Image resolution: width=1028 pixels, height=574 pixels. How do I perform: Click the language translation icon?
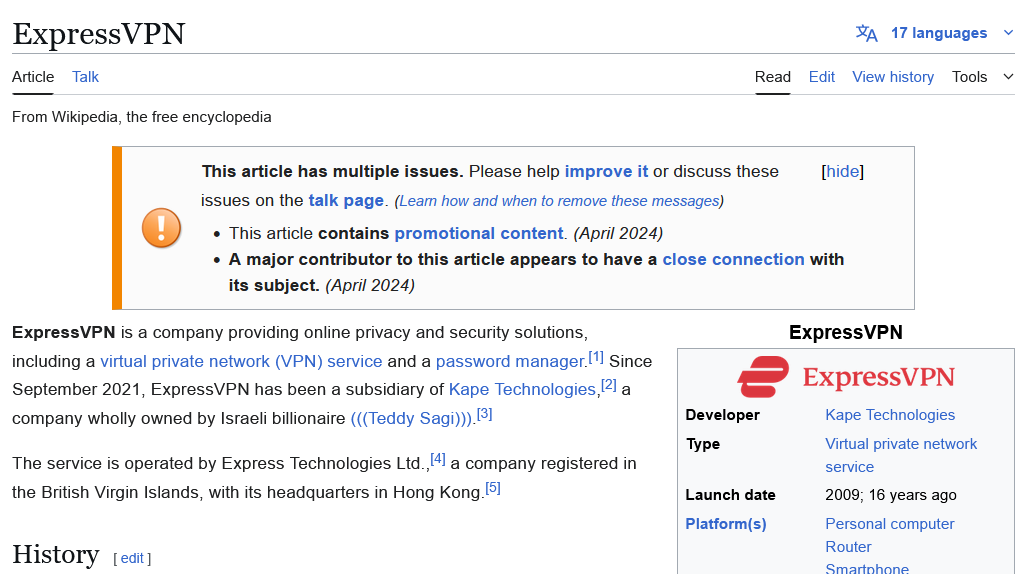tap(866, 33)
